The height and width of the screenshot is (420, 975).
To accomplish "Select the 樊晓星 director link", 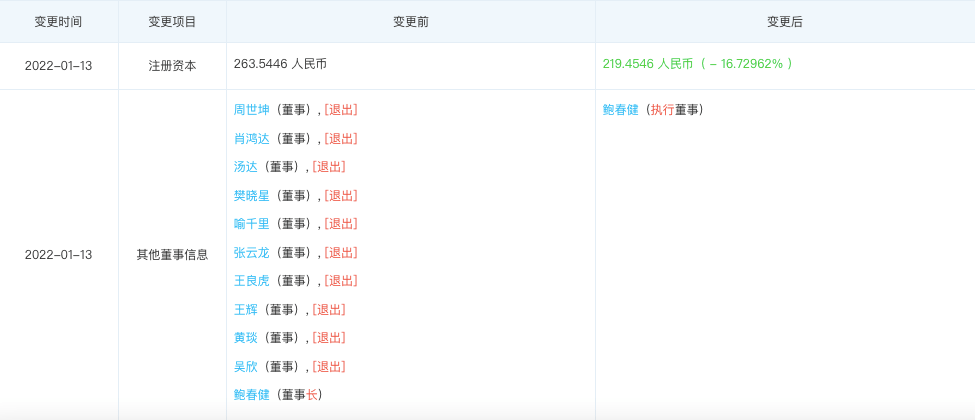I will point(251,196).
